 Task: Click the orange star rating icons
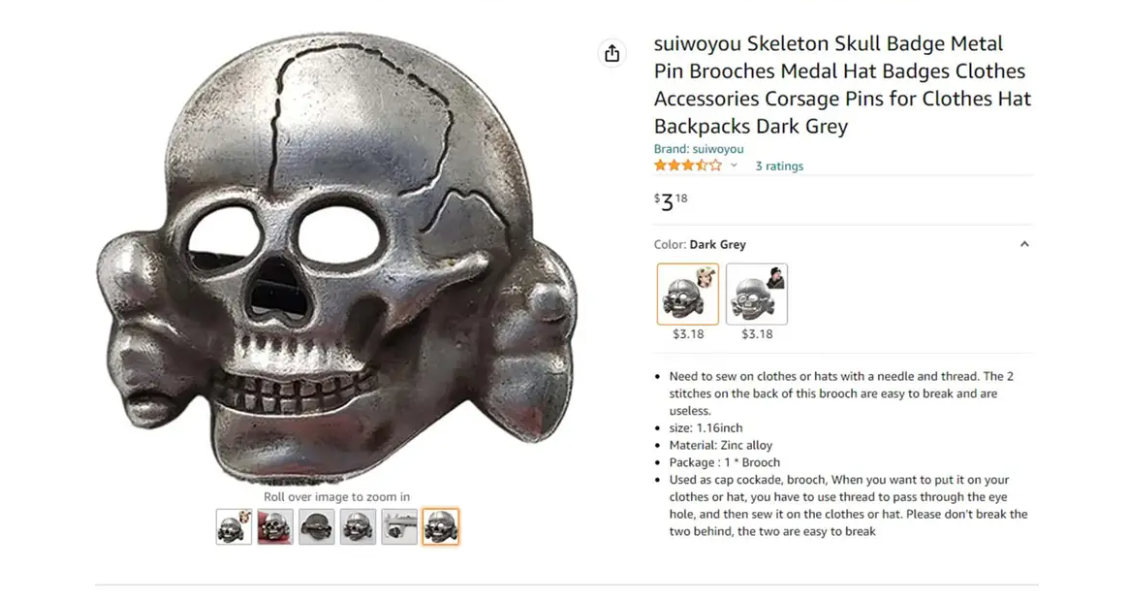point(688,166)
